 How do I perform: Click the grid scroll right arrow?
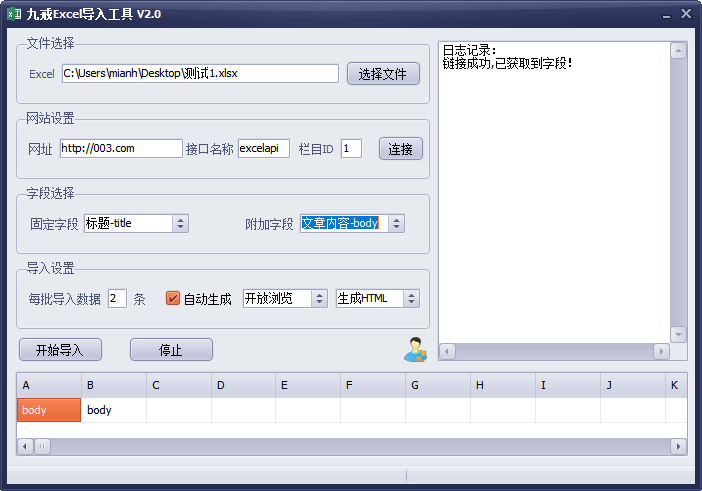point(678,446)
